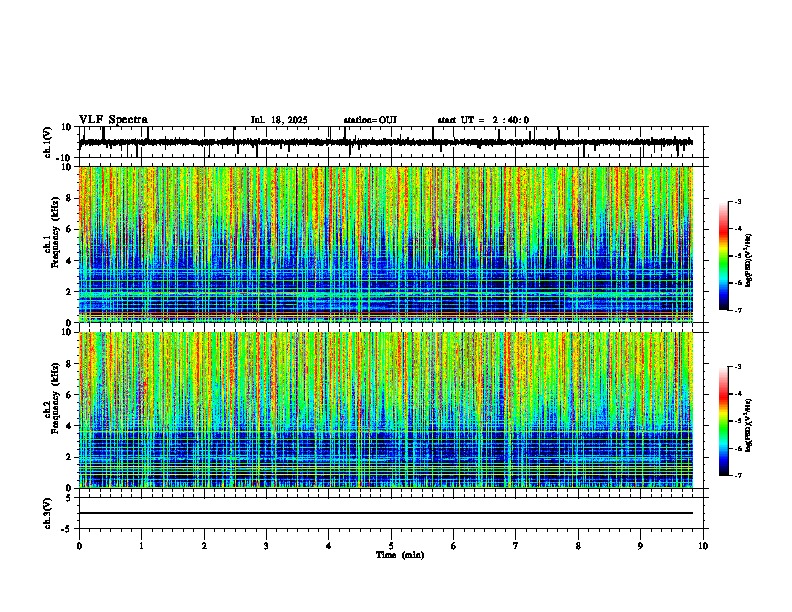
Task: Click the log(PSD) label beside ch.1 colorbar
Action: [749, 260]
